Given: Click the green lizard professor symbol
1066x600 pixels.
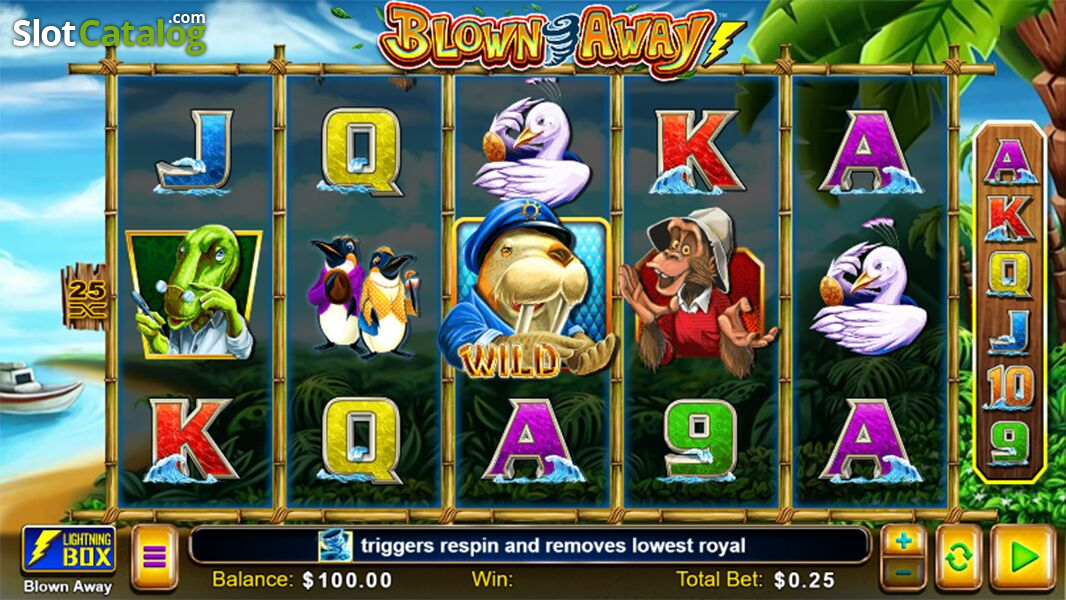Looking at the screenshot, I should click(x=194, y=292).
